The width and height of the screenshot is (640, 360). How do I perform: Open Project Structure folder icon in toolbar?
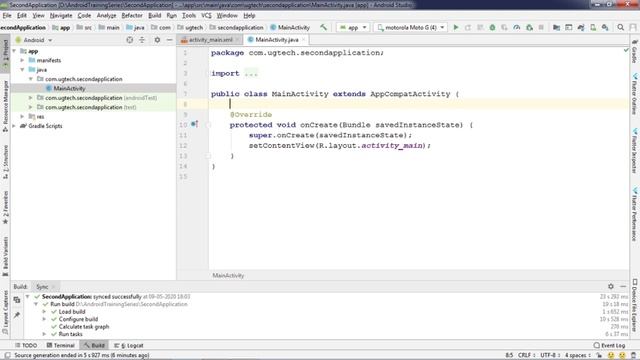click(x=556, y=27)
